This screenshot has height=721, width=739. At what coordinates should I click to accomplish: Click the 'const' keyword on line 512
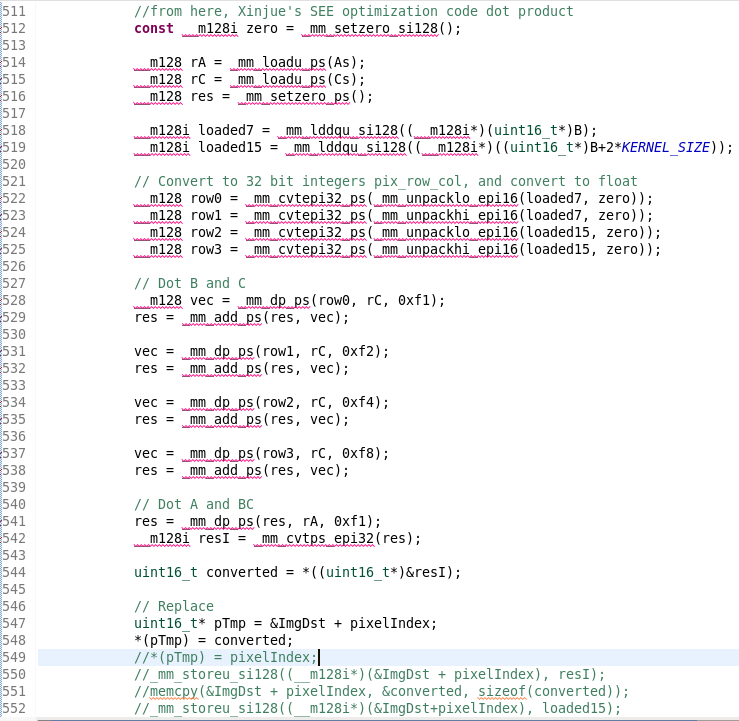[x=154, y=28]
